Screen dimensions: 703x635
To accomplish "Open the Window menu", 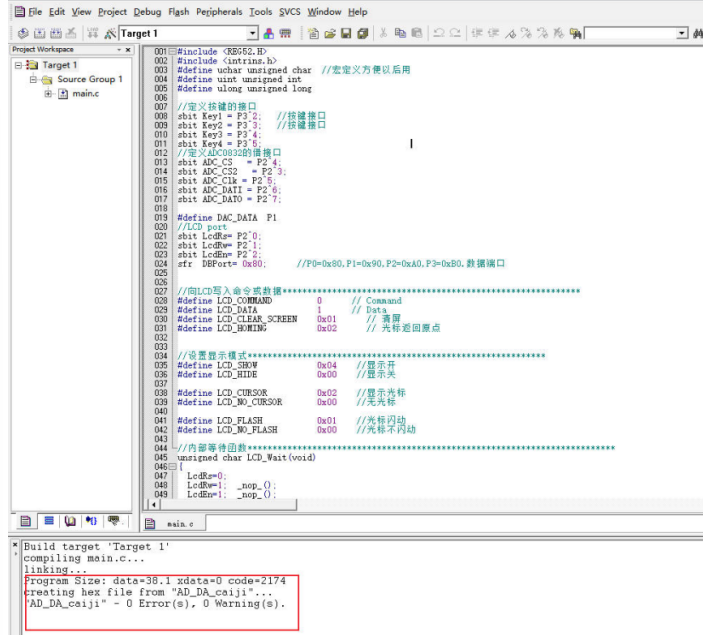I will [324, 12].
